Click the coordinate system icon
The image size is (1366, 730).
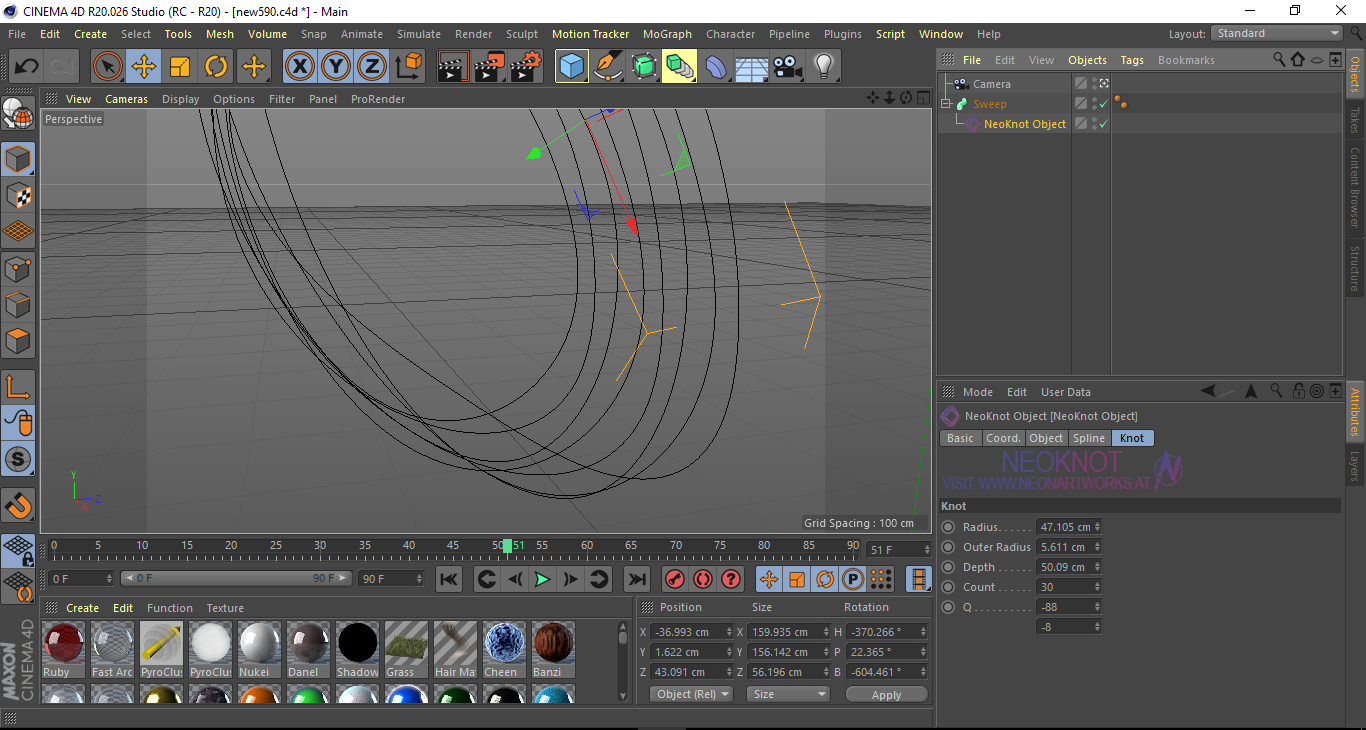tap(408, 67)
